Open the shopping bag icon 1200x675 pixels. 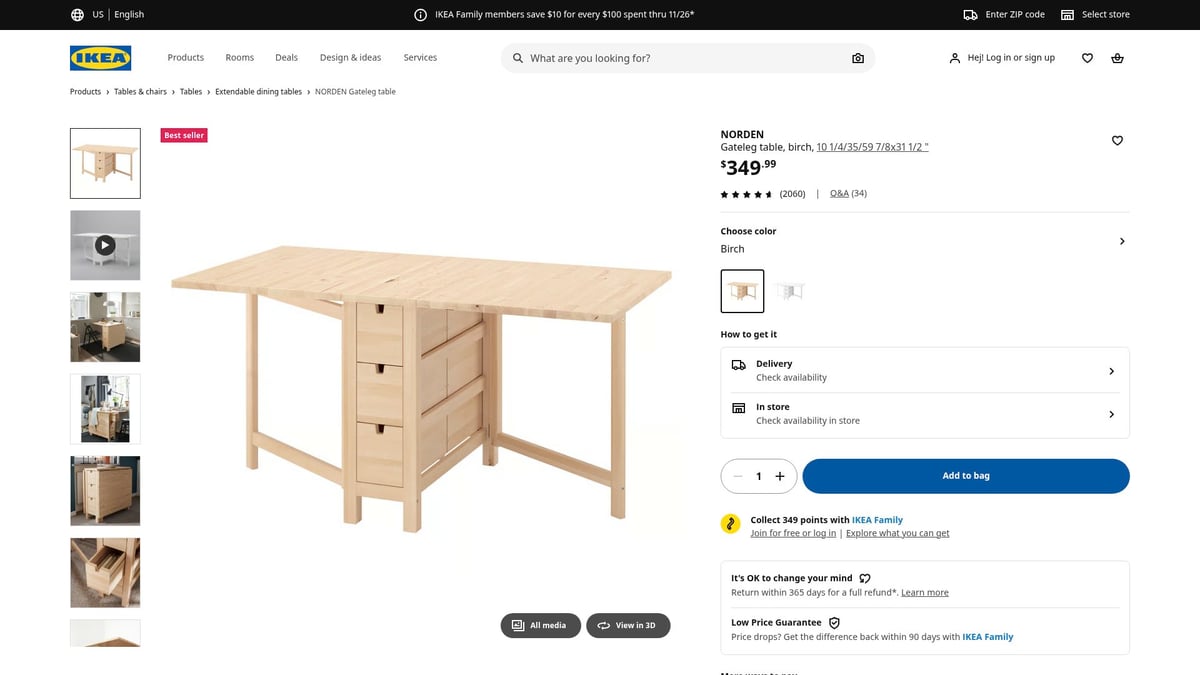1117,58
